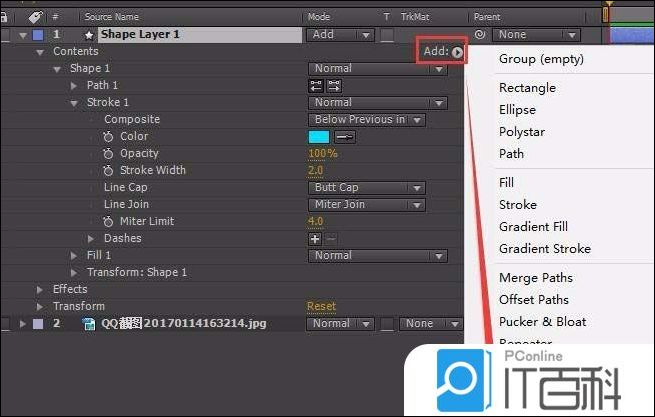The height and width of the screenshot is (417, 655).
Task: Click the label color square of layer 1
Action: 38,35
